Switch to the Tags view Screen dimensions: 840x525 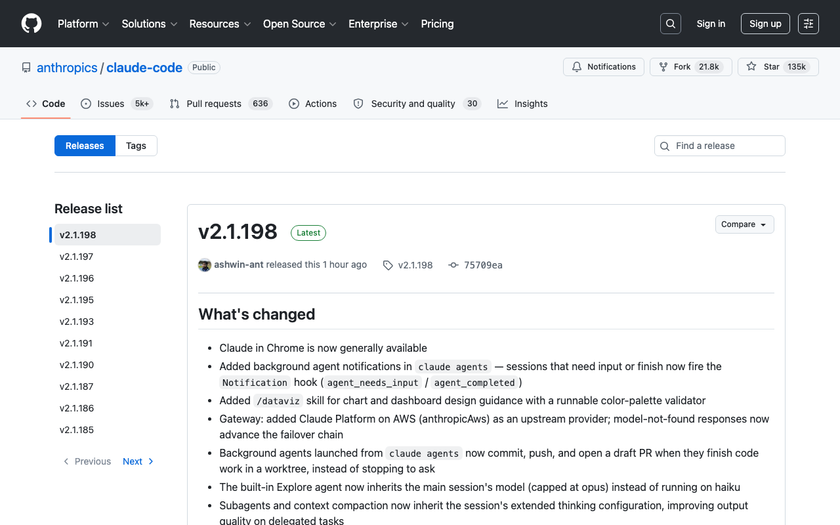point(136,146)
